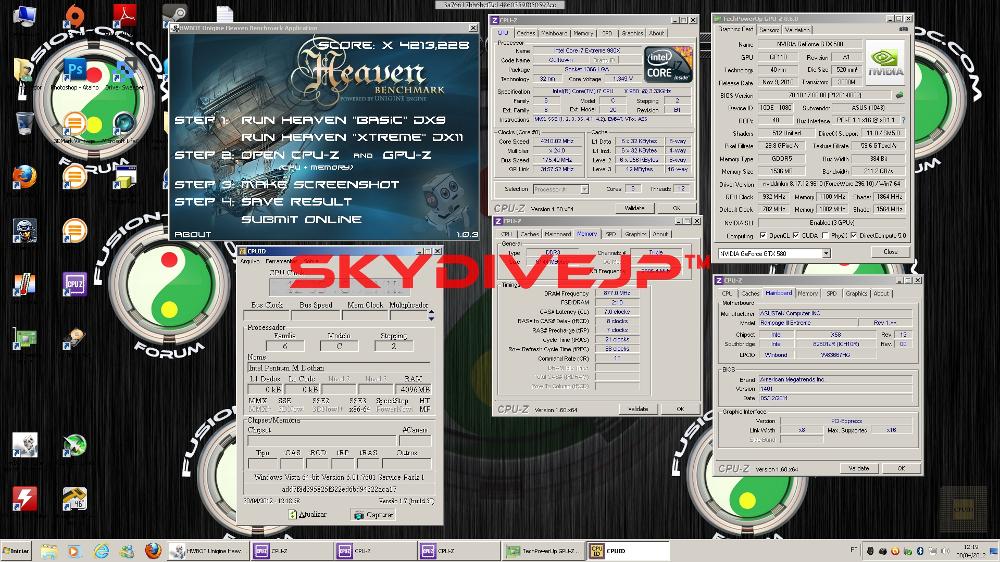Switch to the Unigine Heaven taskbar button
The width and height of the screenshot is (1000, 562).
pos(208,551)
